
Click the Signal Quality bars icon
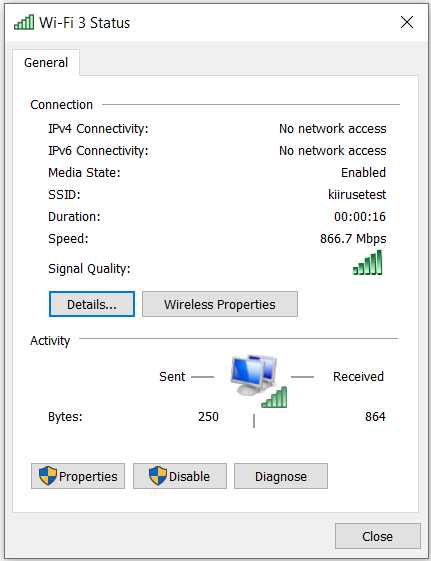click(x=367, y=262)
